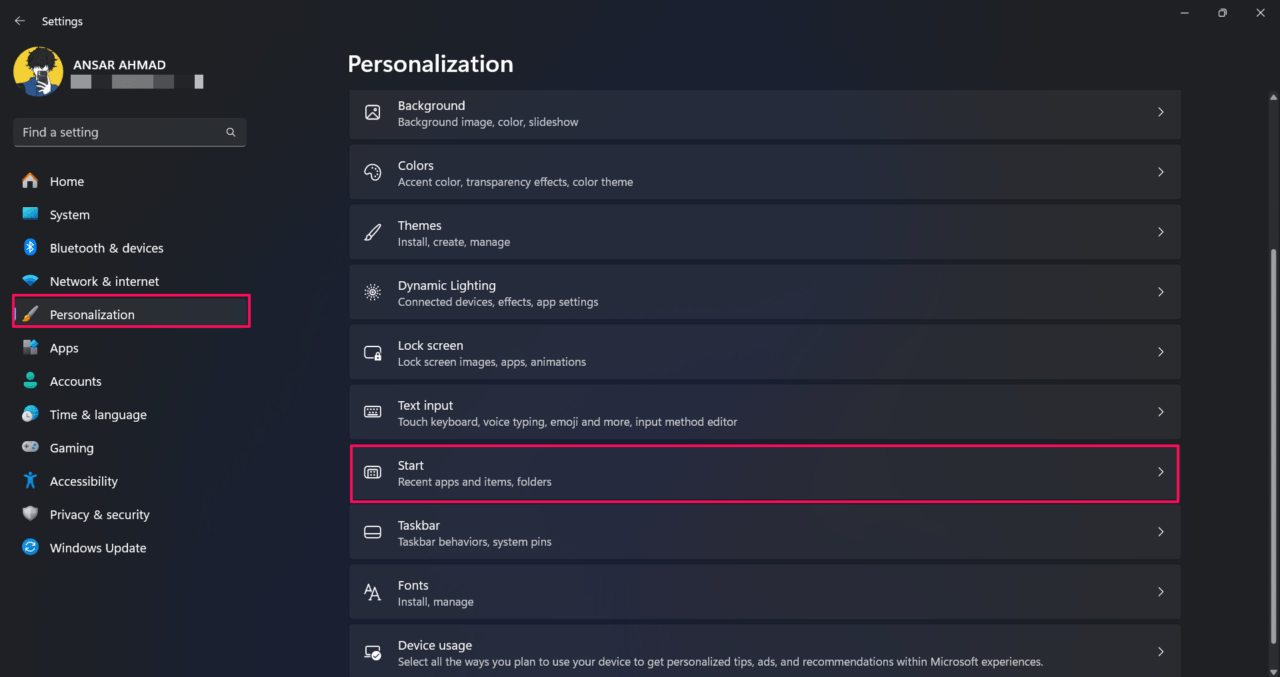Open the Taskbar settings chevron
The height and width of the screenshot is (677, 1280).
[x=1160, y=532]
